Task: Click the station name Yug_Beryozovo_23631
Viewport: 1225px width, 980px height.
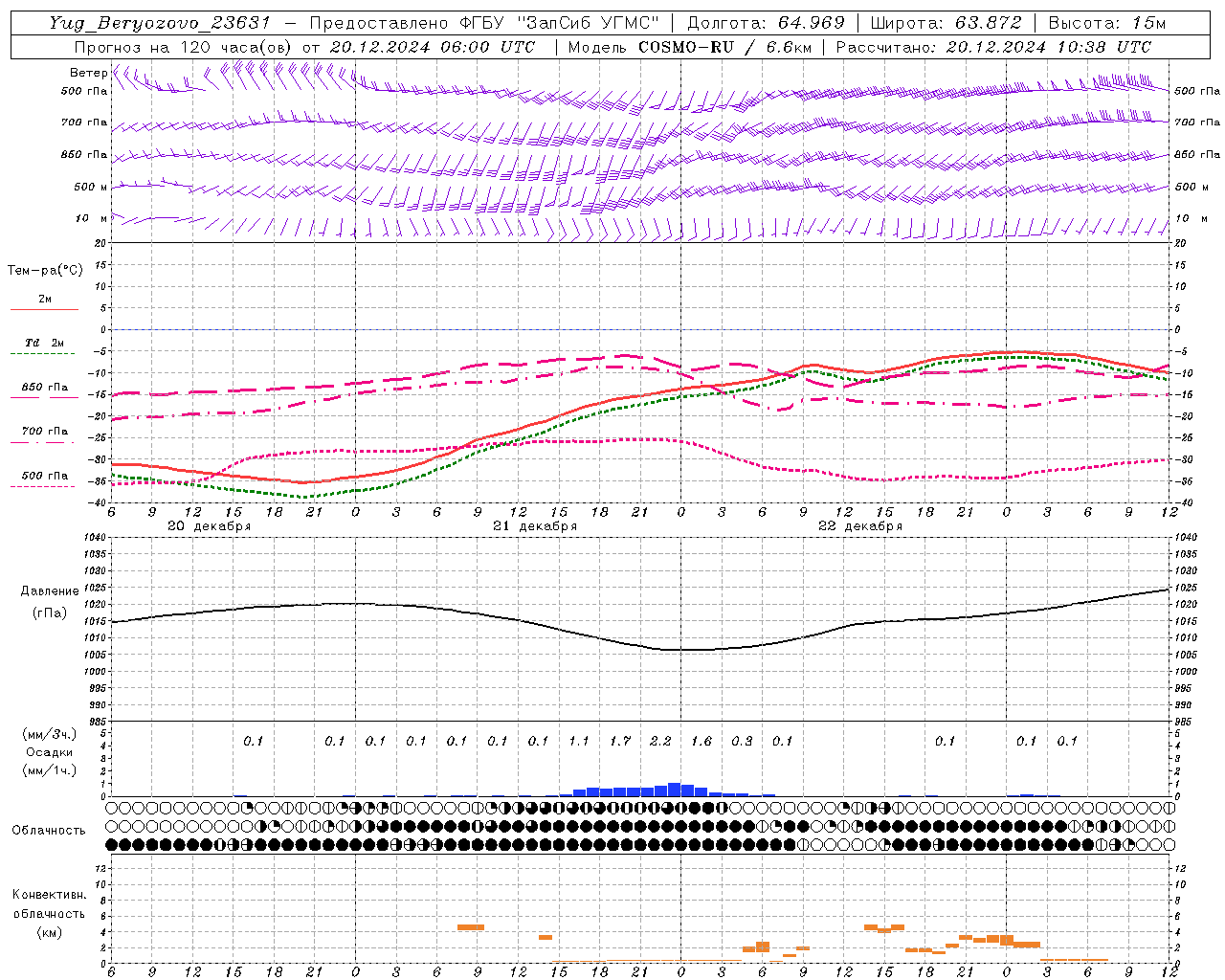Action: [x=160, y=23]
